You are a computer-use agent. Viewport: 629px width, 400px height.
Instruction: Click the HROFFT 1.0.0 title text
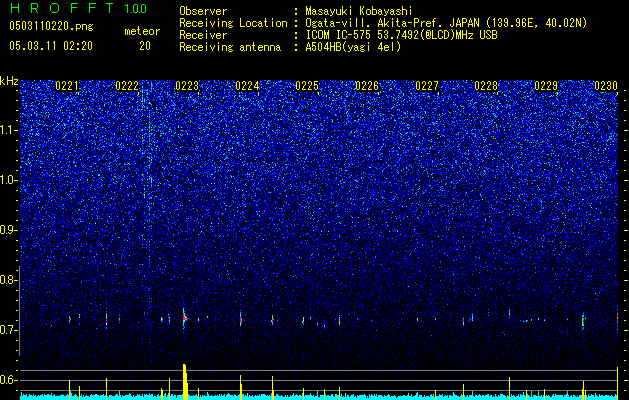click(78, 8)
